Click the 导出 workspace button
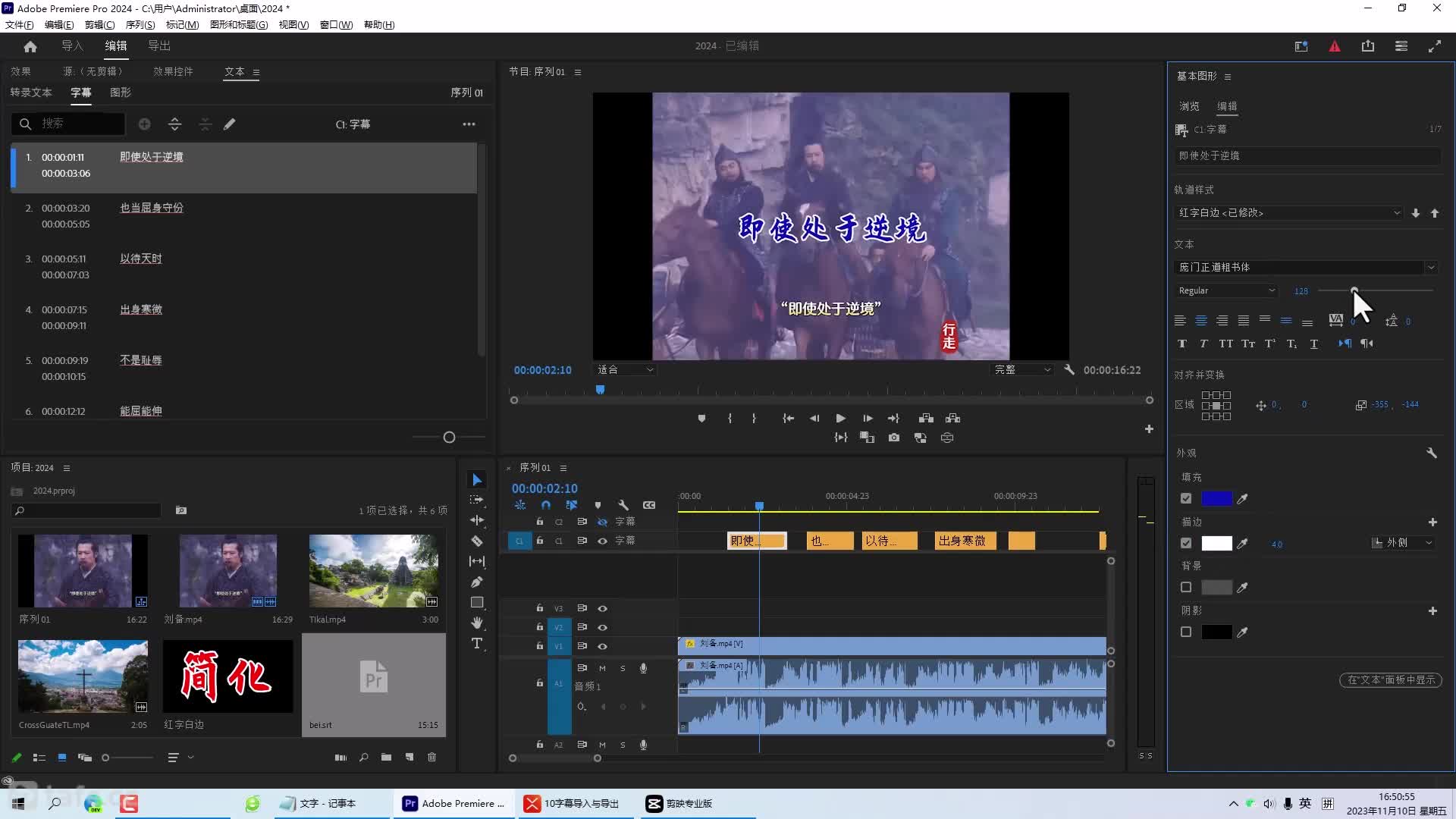 coord(159,46)
